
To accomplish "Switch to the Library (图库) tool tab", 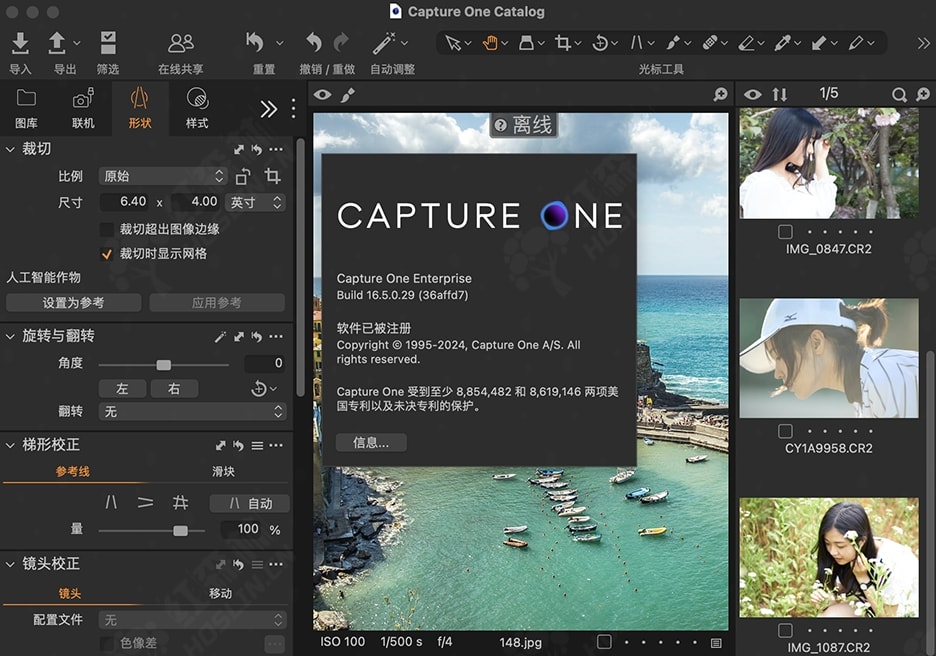I will 26,107.
